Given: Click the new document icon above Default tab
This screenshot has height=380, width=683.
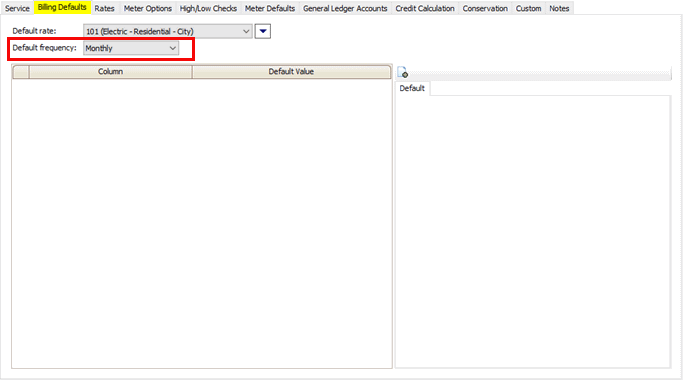Looking at the screenshot, I should tap(402, 72).
